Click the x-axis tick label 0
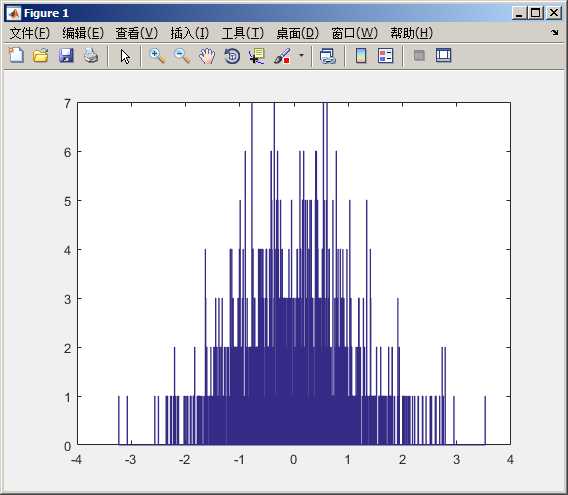The height and width of the screenshot is (495, 568). point(293,459)
